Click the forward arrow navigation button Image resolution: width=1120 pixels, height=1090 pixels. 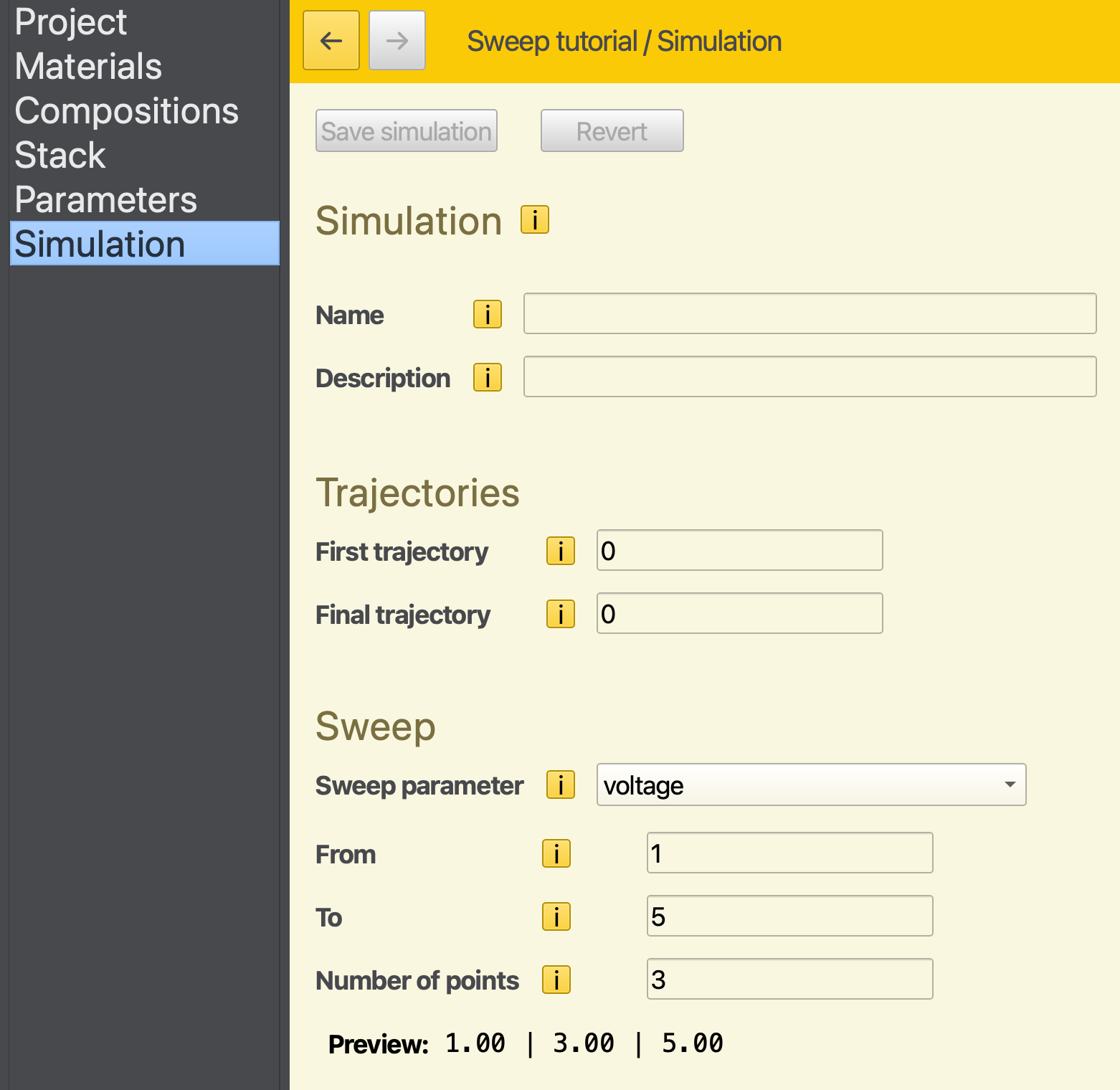click(397, 41)
